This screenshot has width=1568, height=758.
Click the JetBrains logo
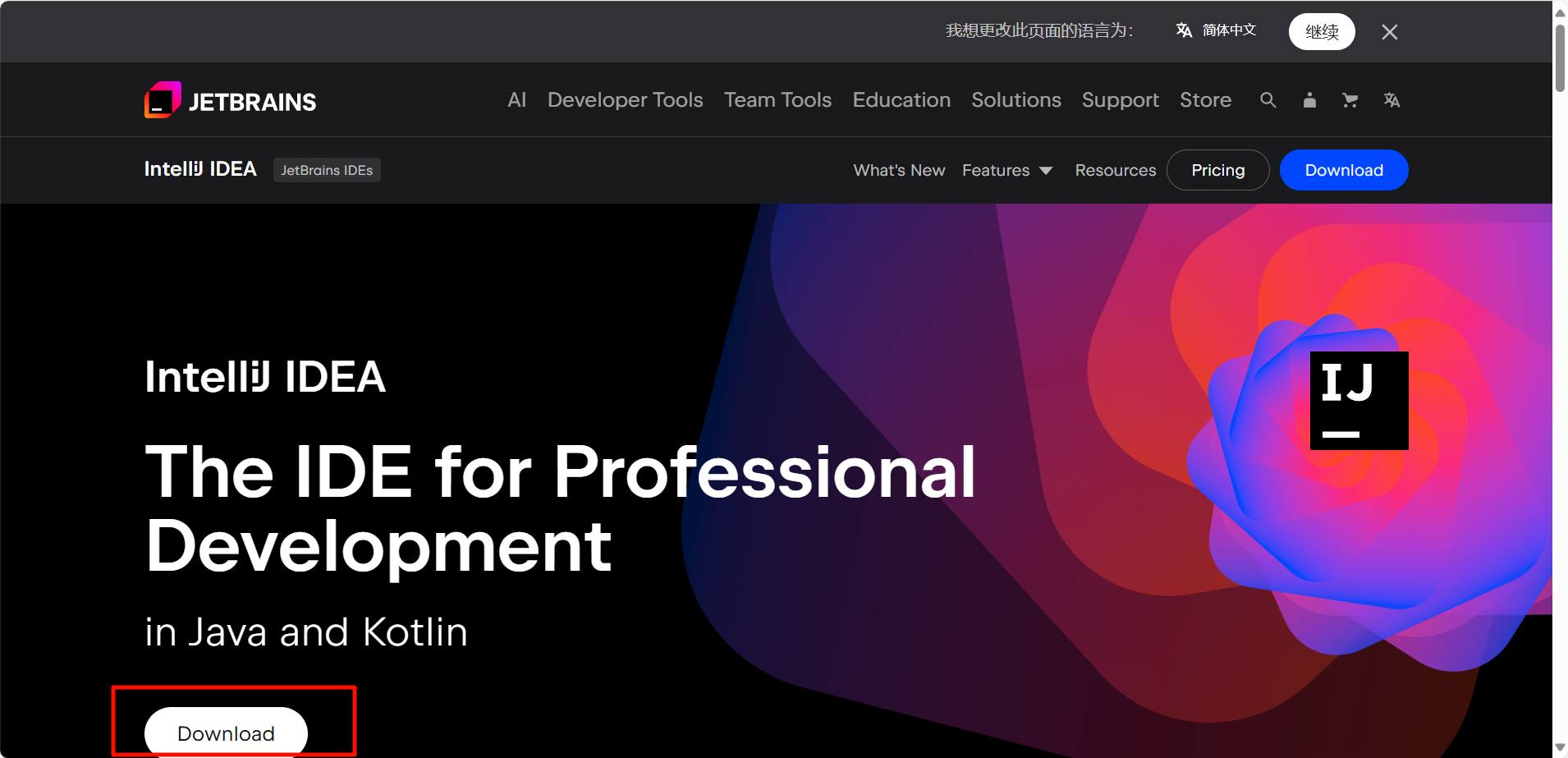coord(230,100)
